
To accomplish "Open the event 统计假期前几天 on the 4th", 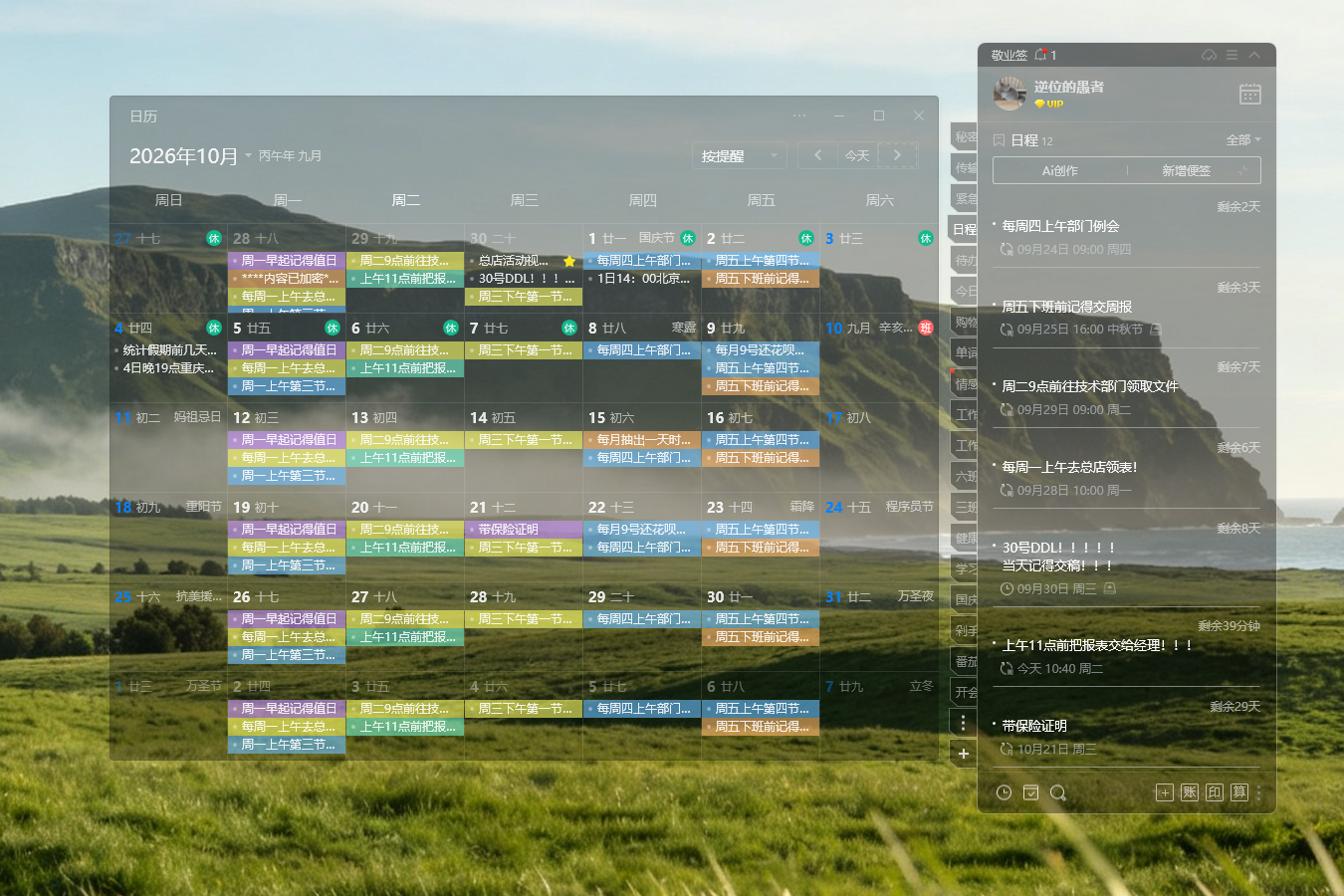I will pos(168,350).
